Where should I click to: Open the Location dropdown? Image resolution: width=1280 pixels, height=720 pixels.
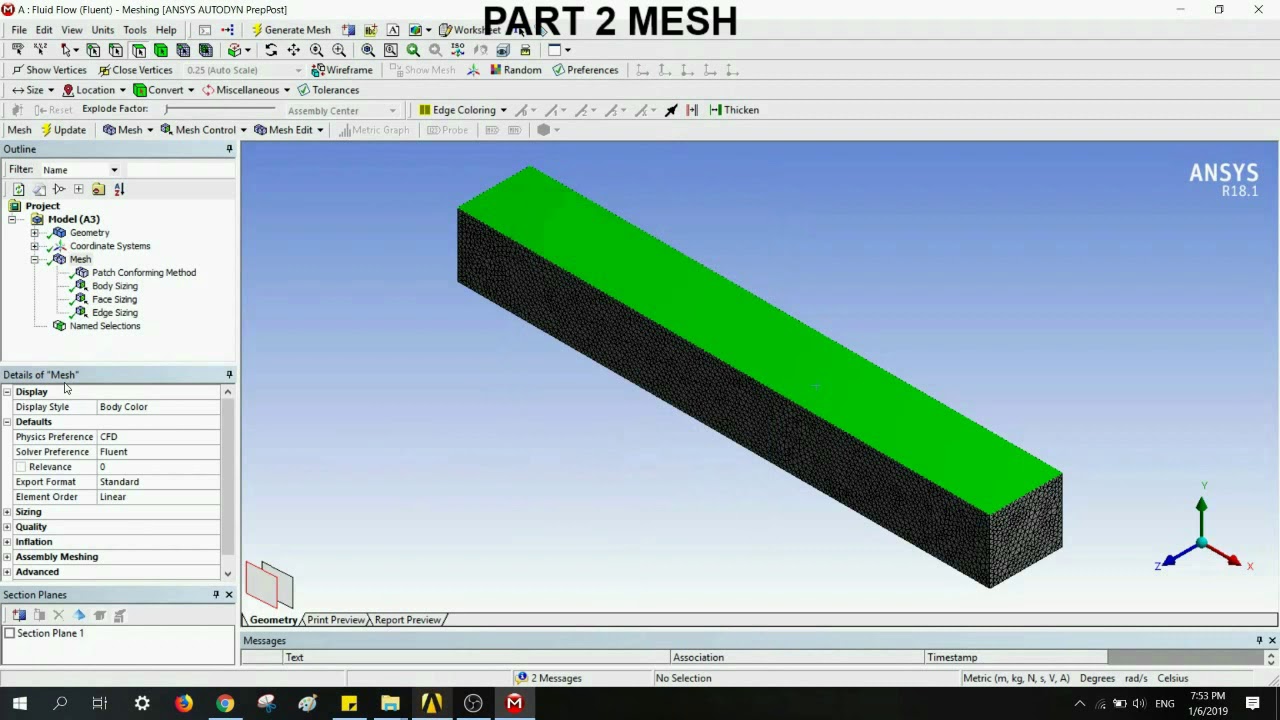pyautogui.click(x=94, y=90)
